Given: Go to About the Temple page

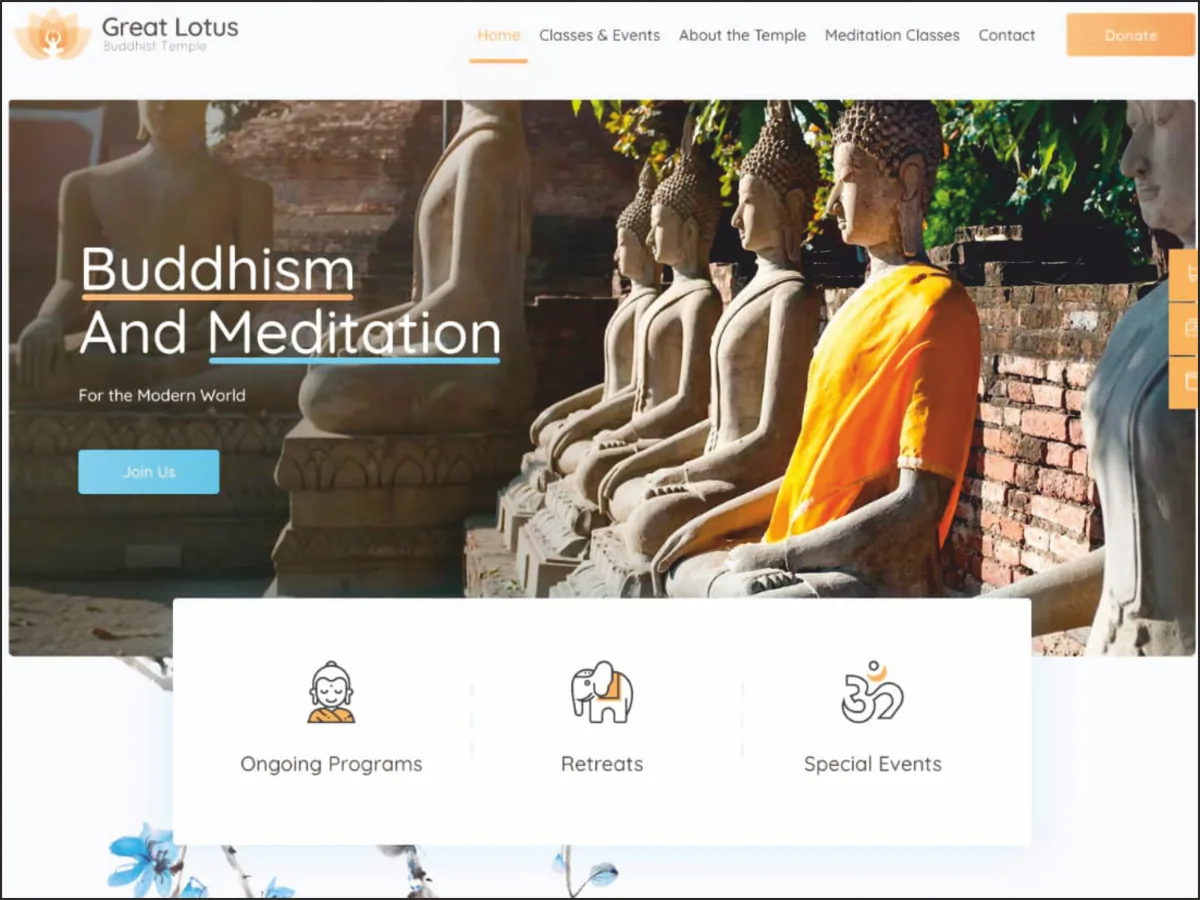Looking at the screenshot, I should click(742, 35).
